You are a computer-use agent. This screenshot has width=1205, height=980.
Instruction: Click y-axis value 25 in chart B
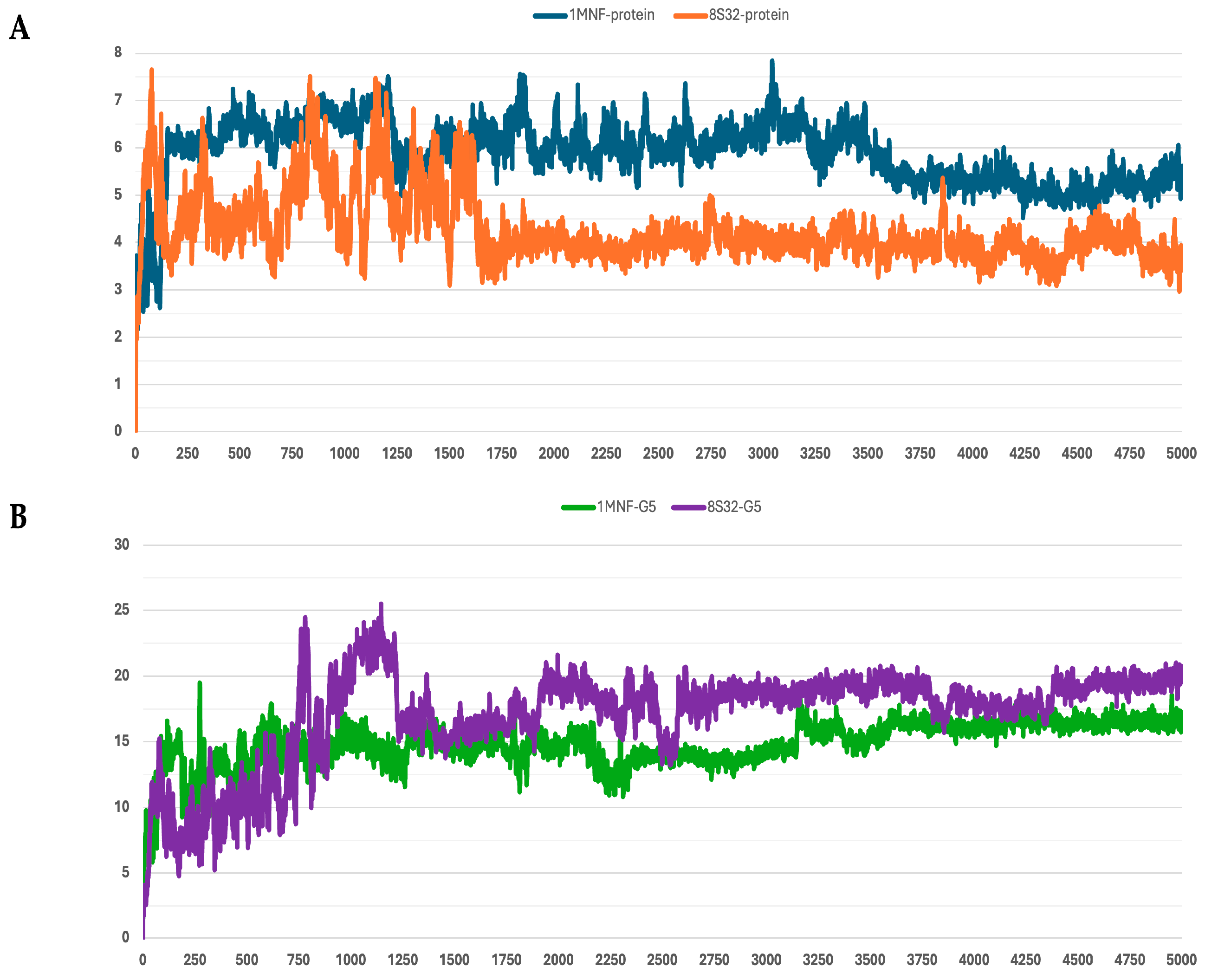tap(121, 610)
